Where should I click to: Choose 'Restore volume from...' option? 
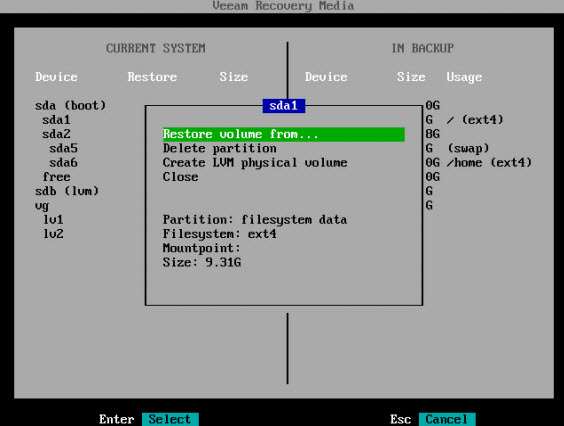pyautogui.click(x=283, y=134)
